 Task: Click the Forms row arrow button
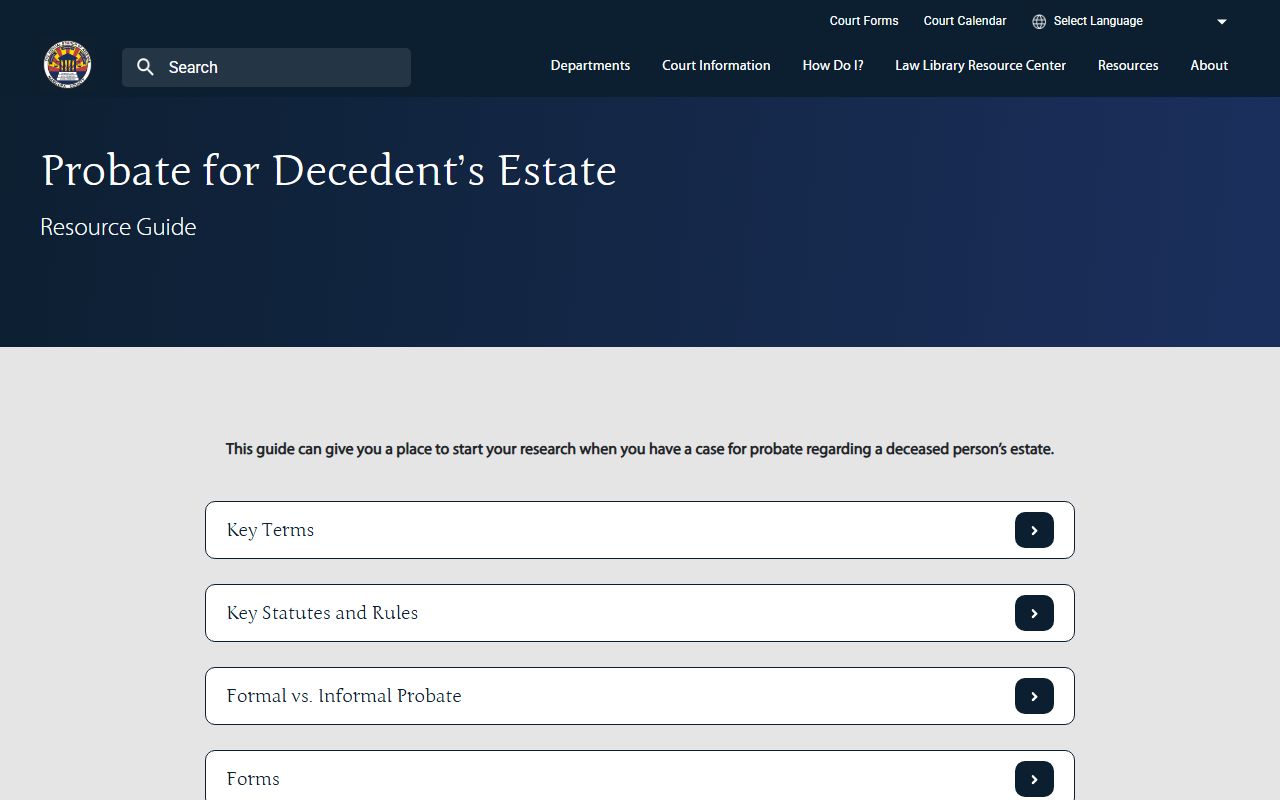point(1034,779)
